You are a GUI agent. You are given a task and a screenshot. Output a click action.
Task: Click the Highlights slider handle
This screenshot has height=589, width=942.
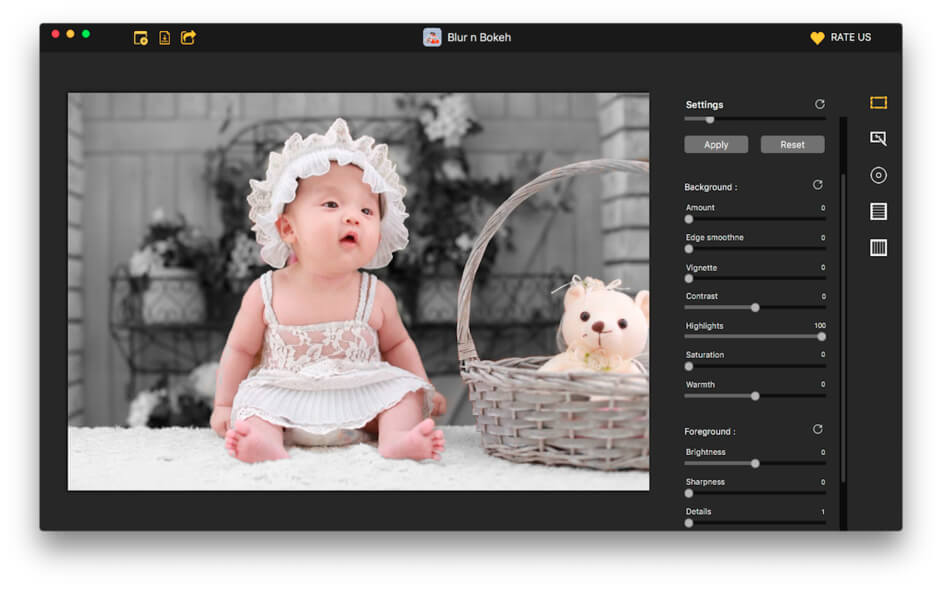click(821, 336)
